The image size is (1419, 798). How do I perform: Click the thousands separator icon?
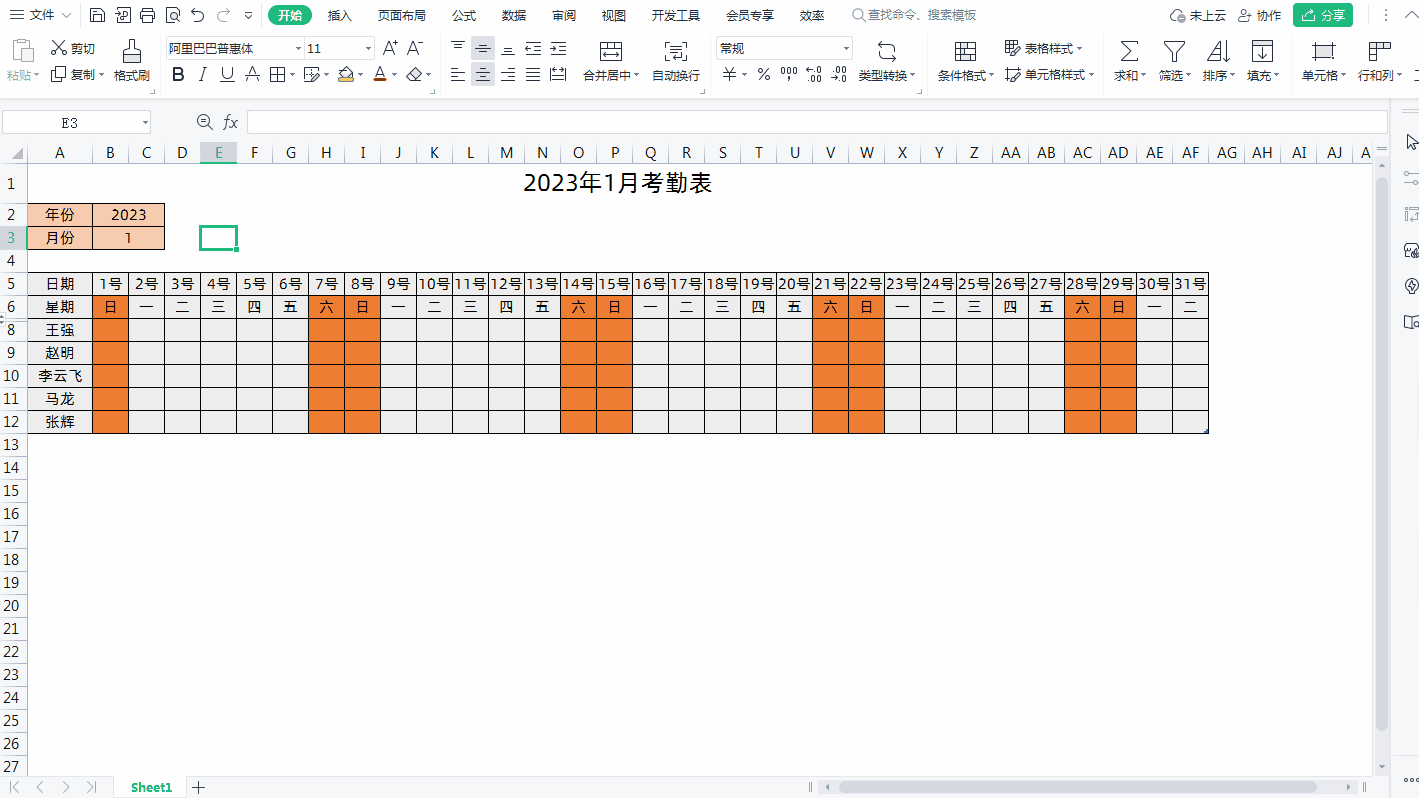point(789,74)
